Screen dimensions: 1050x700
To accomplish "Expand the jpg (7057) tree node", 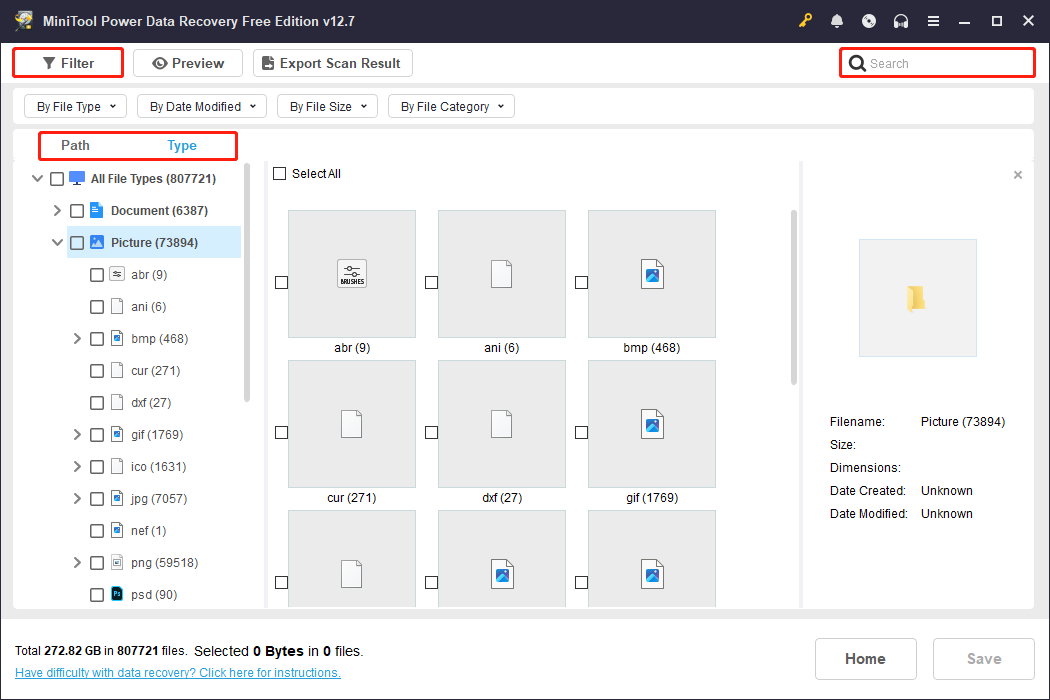I will [77, 498].
